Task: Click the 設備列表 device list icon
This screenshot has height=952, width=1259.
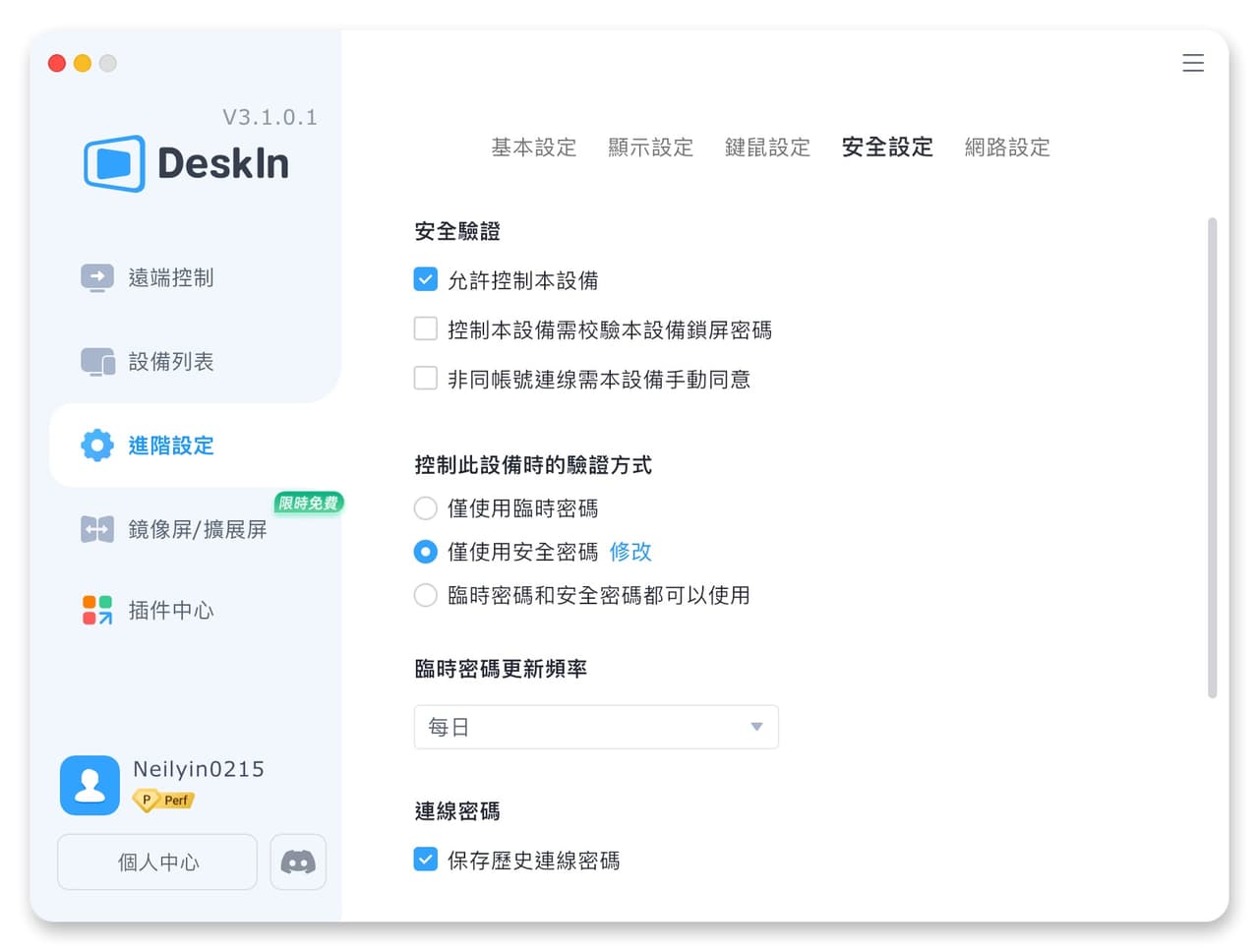Action: coord(97,362)
